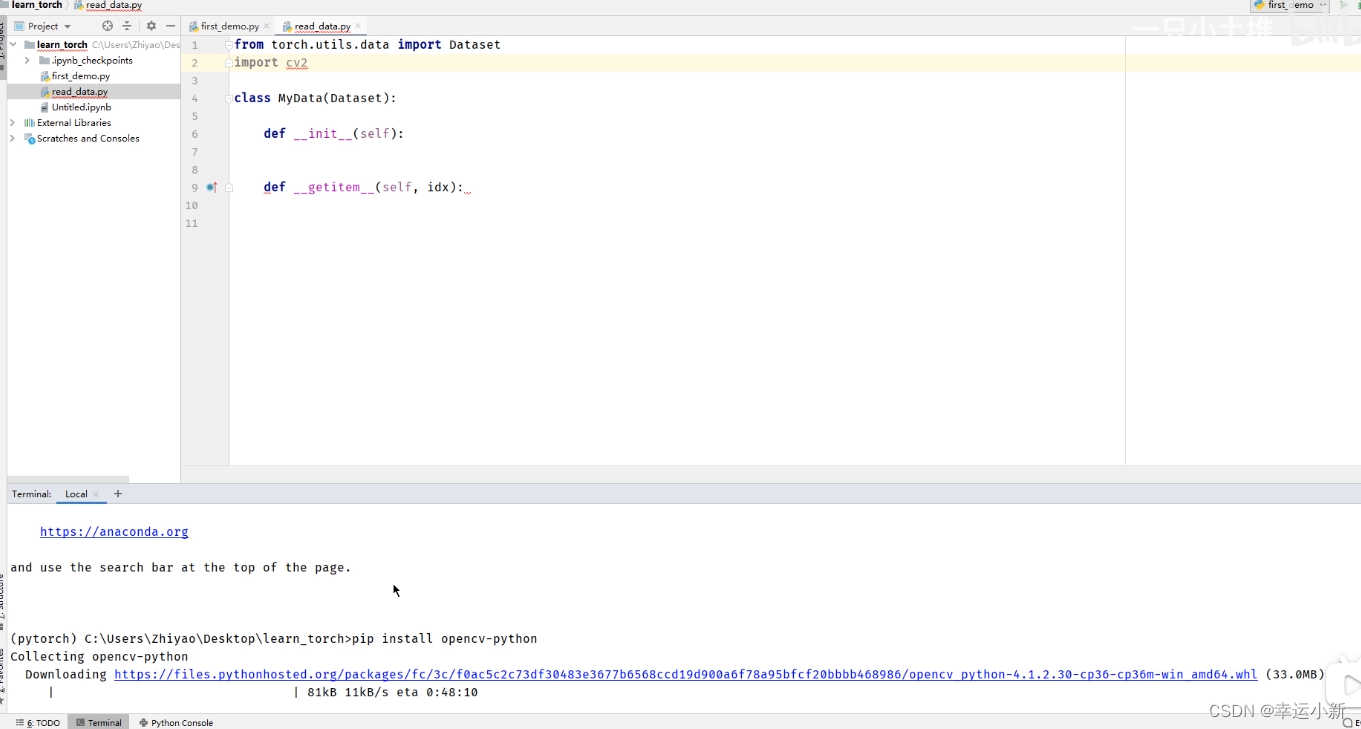Click line number 11 in gutter

pos(191,224)
